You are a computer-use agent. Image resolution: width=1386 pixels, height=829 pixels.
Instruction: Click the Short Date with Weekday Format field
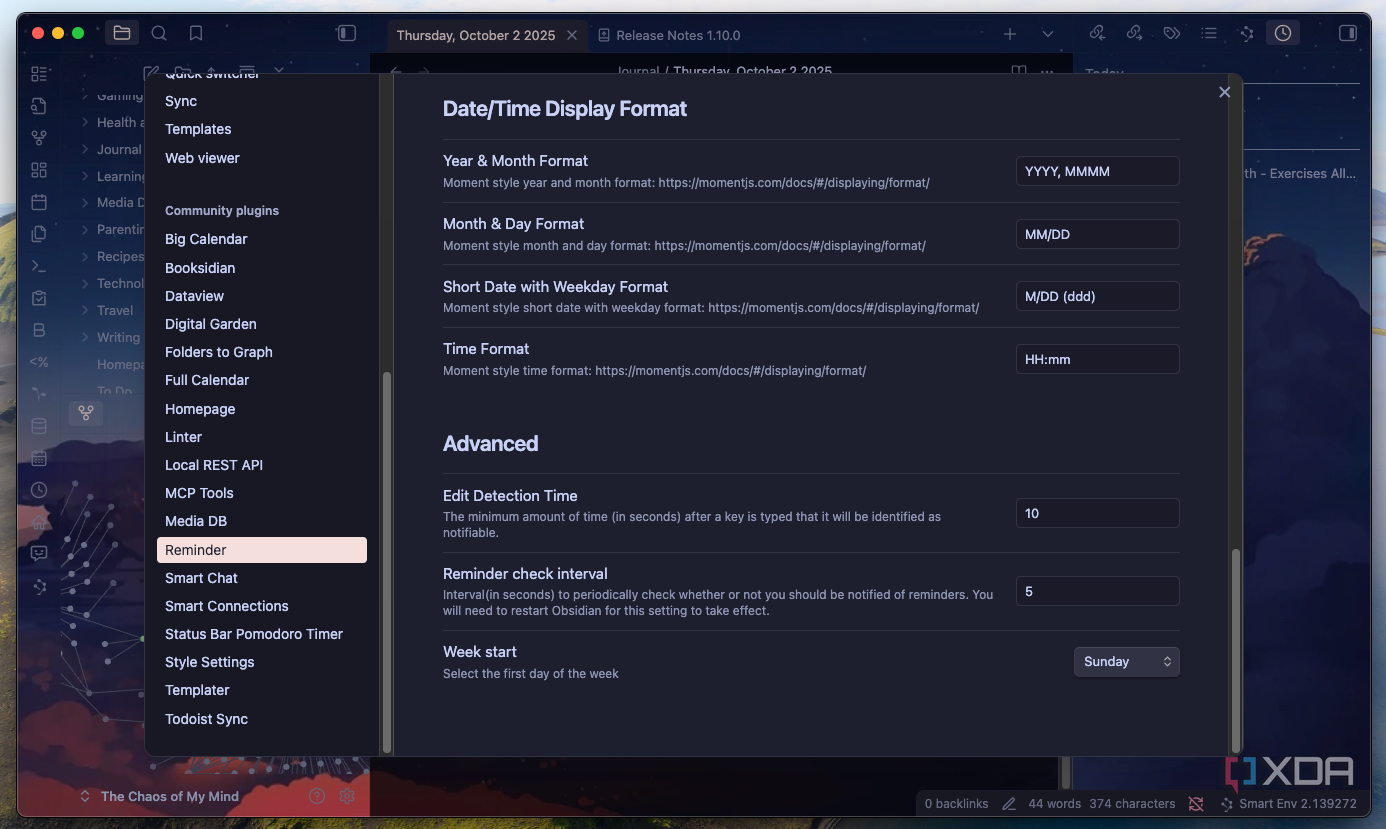pos(1098,296)
